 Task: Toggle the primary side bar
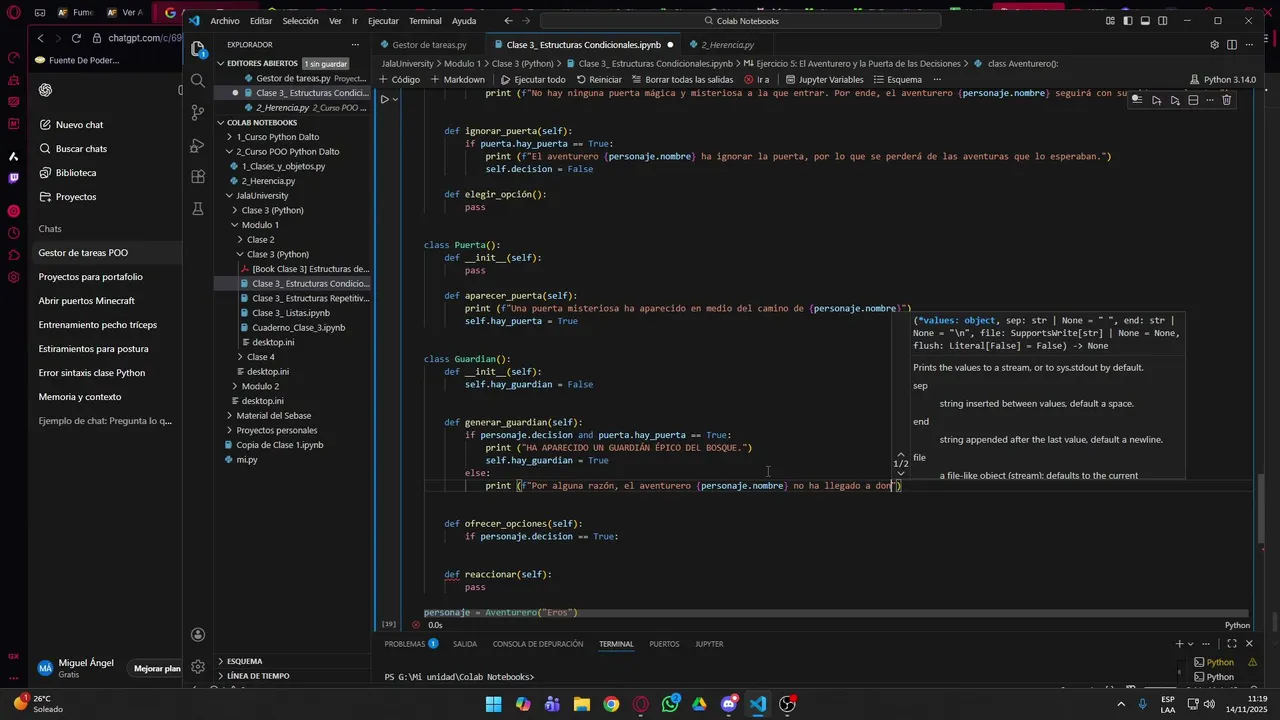pyautogui.click(x=1128, y=20)
